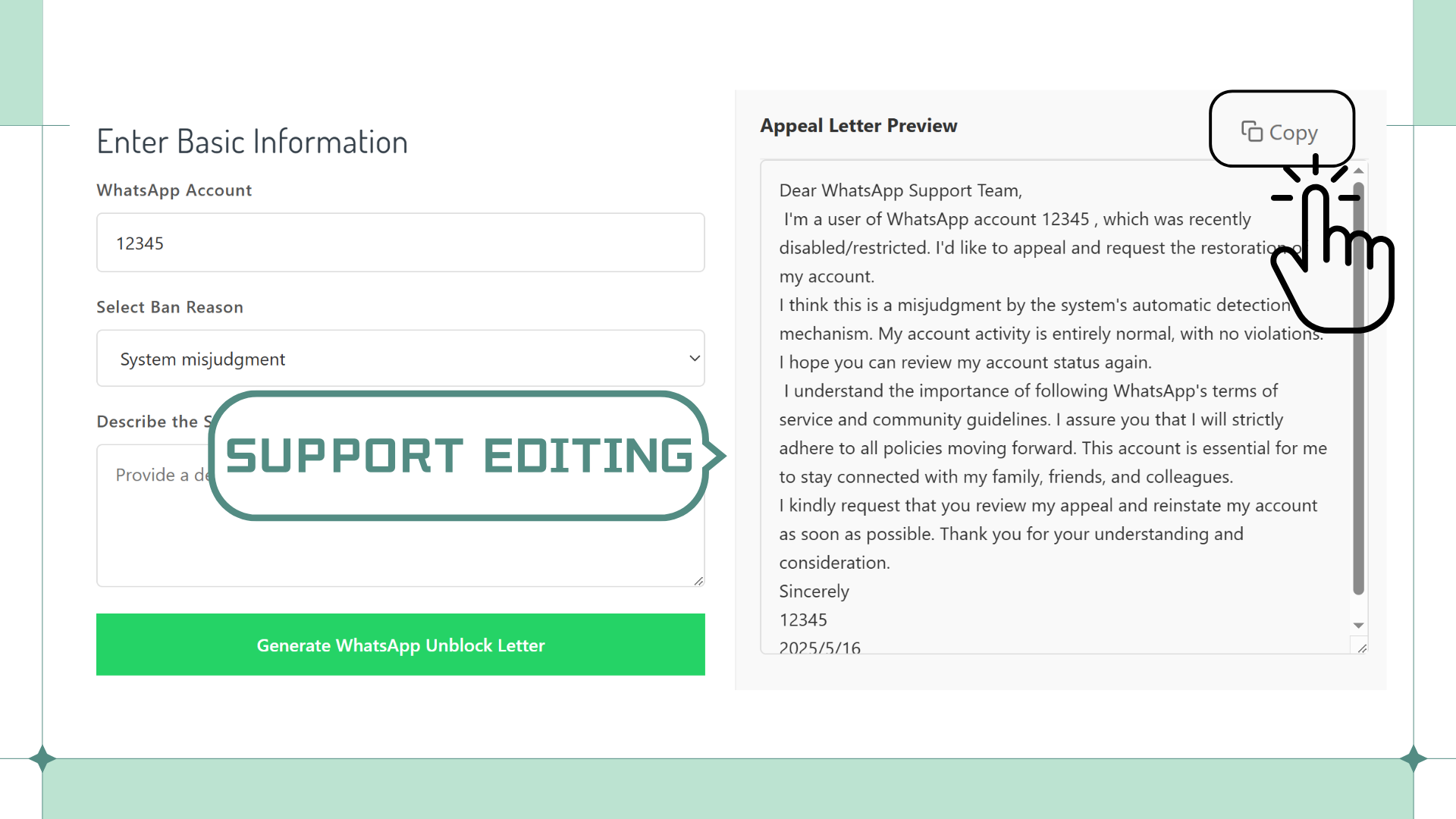This screenshot has width=1456, height=819.
Task: Click the Enter Basic Information heading
Action: tap(252, 142)
